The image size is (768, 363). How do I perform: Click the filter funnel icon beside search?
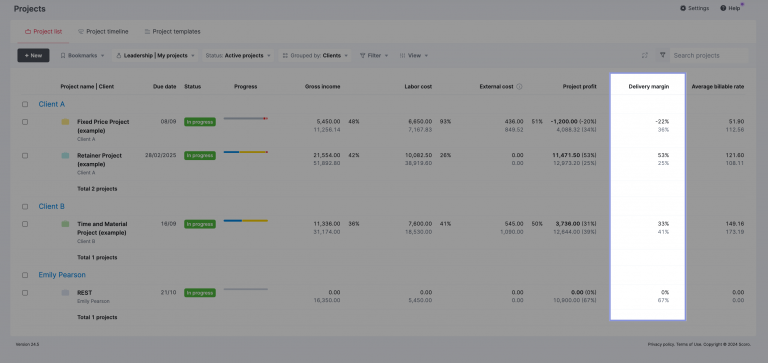pyautogui.click(x=663, y=55)
